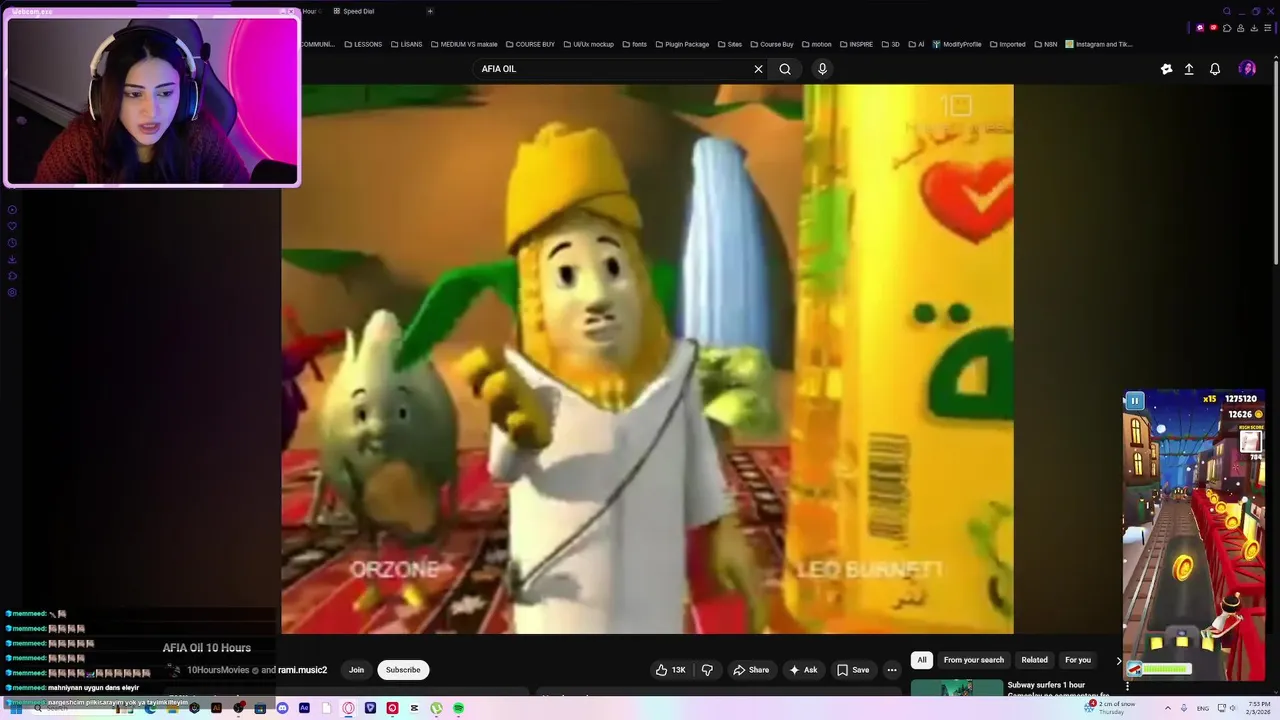Open the Plugin Package bookmarks folder
The width and height of the screenshot is (1280, 720).
(681, 44)
